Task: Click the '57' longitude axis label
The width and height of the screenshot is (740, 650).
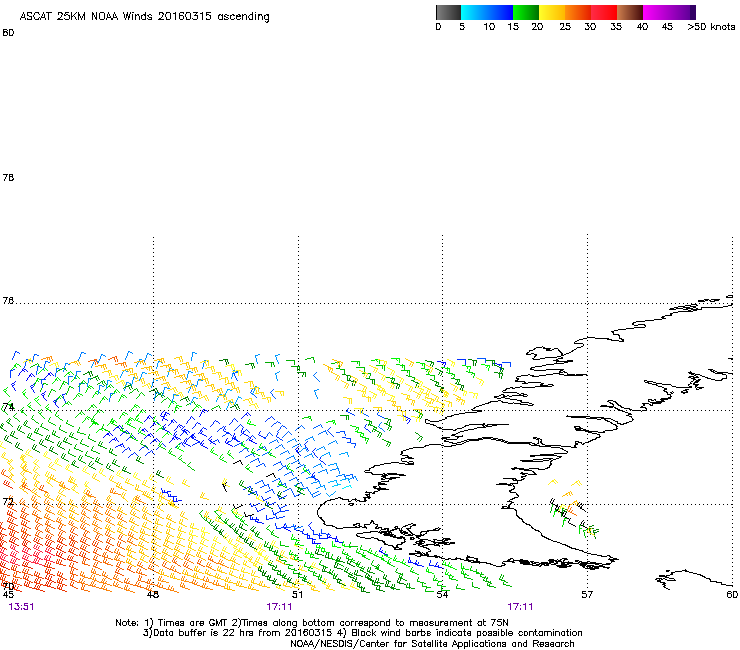Action: pyautogui.click(x=587, y=594)
